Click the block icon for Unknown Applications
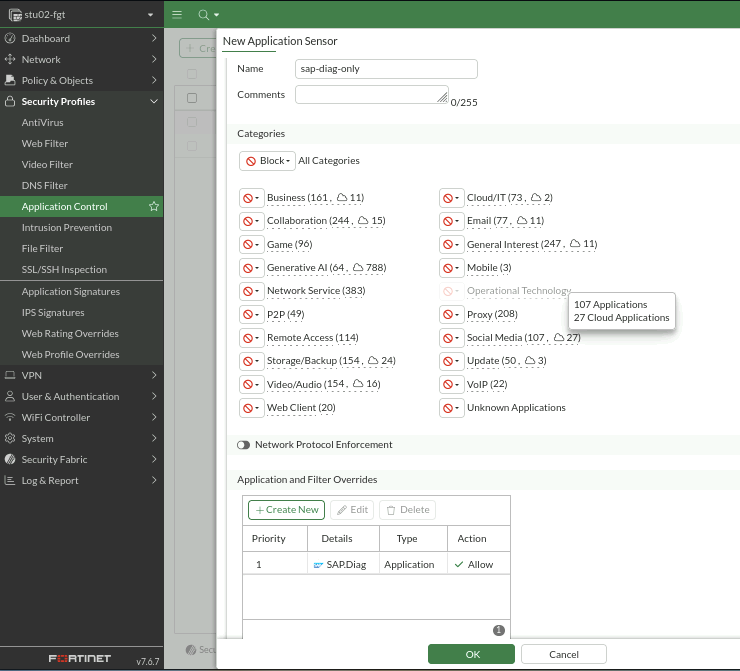Image resolution: width=740 pixels, height=671 pixels. click(451, 408)
